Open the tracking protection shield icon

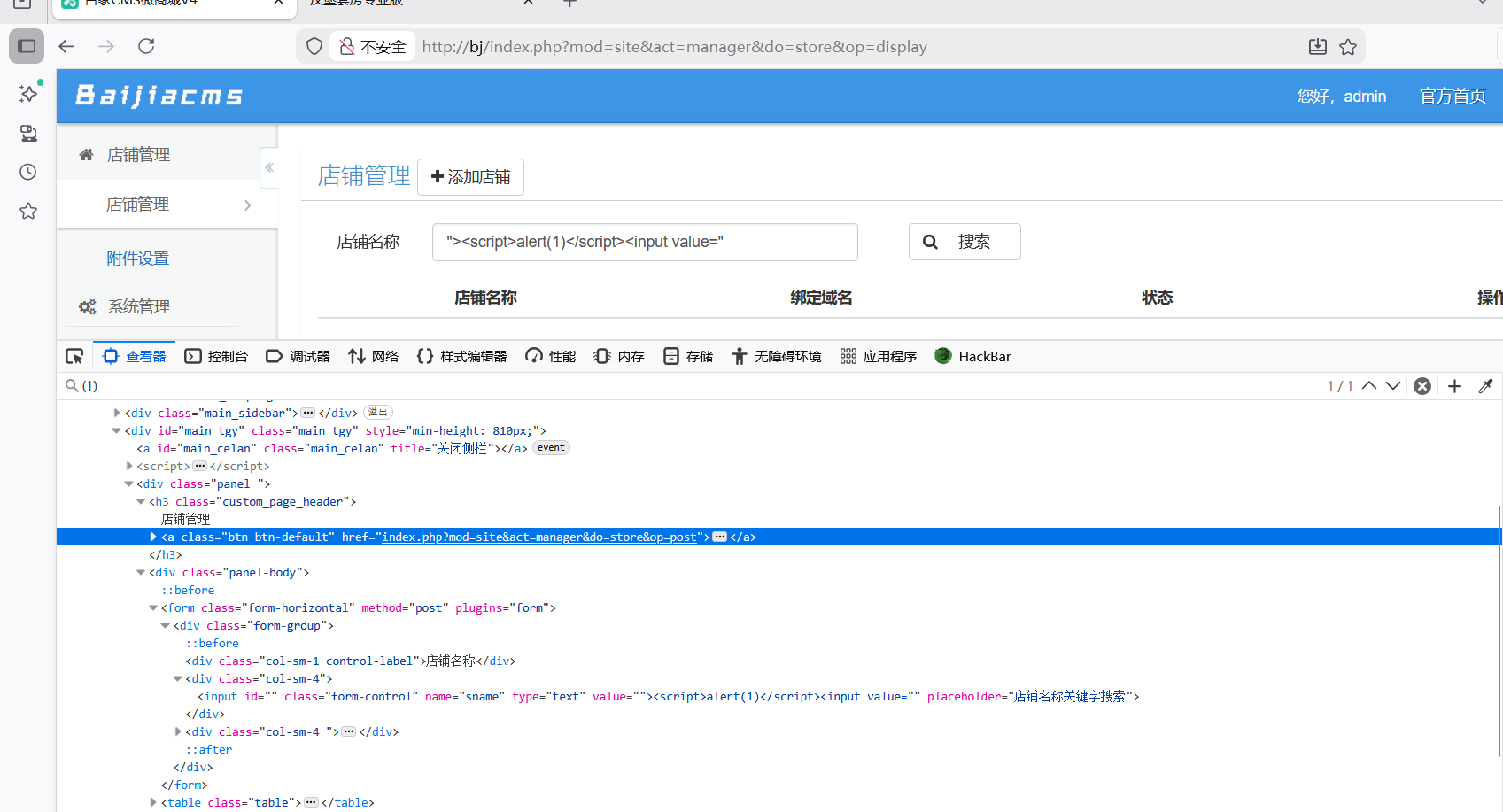[x=314, y=47]
